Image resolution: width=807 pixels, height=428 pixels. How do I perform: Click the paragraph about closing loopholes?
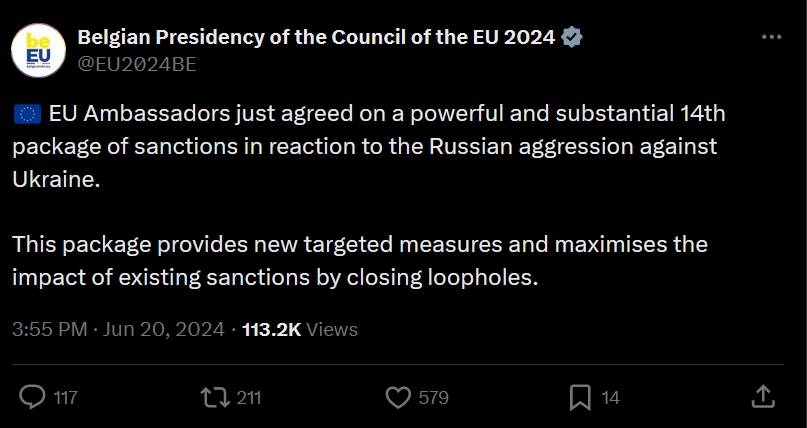click(x=360, y=261)
